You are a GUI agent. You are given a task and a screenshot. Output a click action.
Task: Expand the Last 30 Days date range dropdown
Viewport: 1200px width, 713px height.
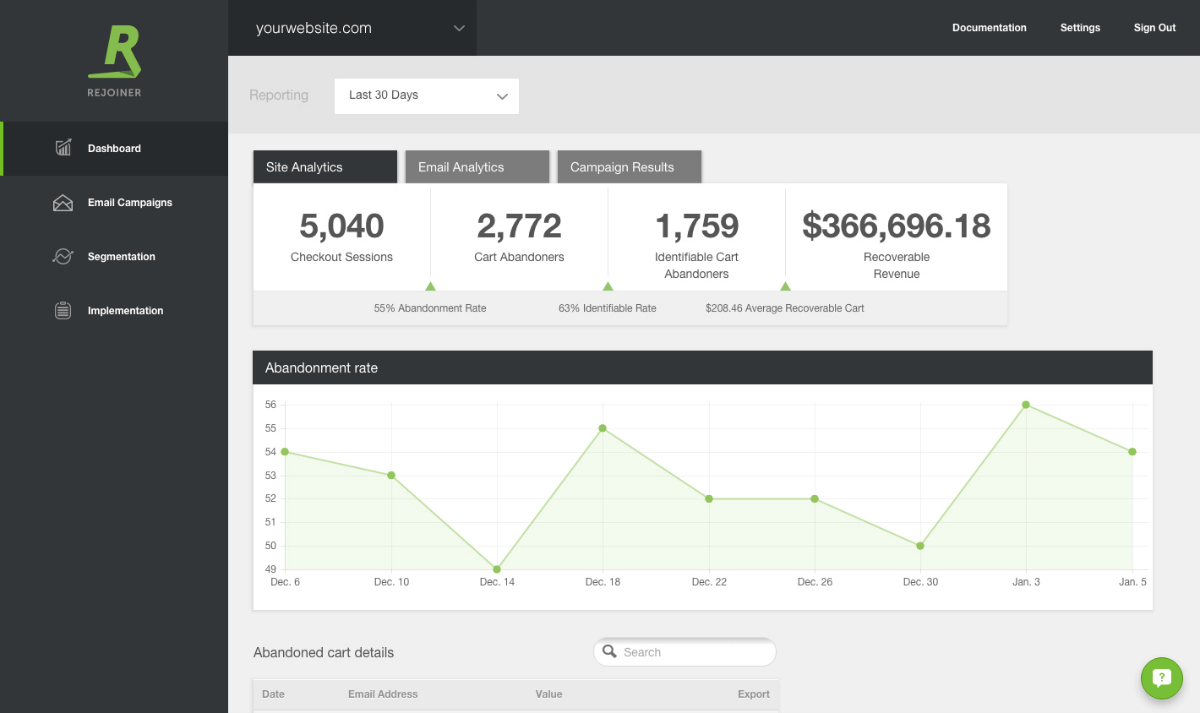[426, 95]
